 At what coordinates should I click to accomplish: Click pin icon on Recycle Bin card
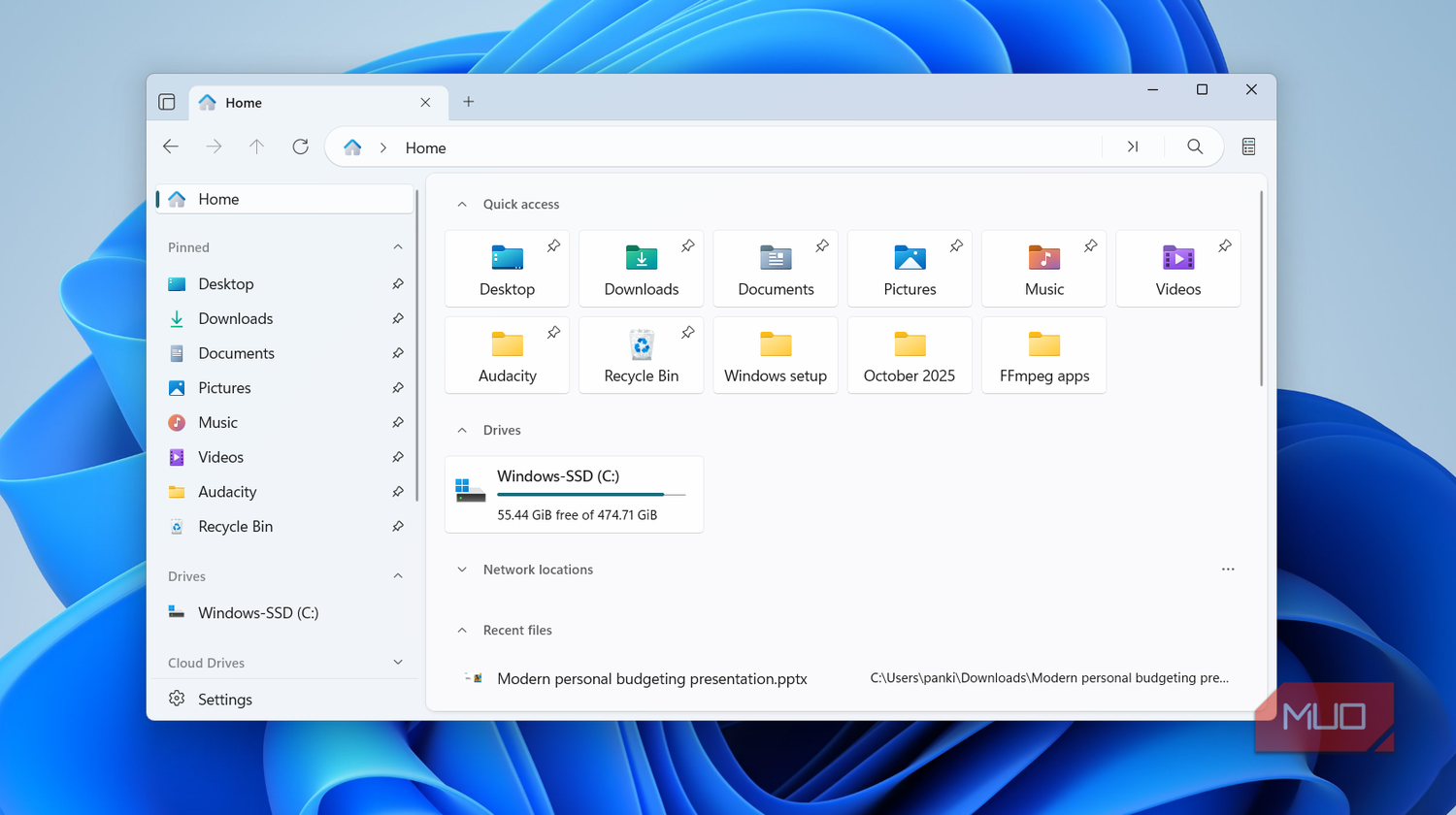pos(687,333)
